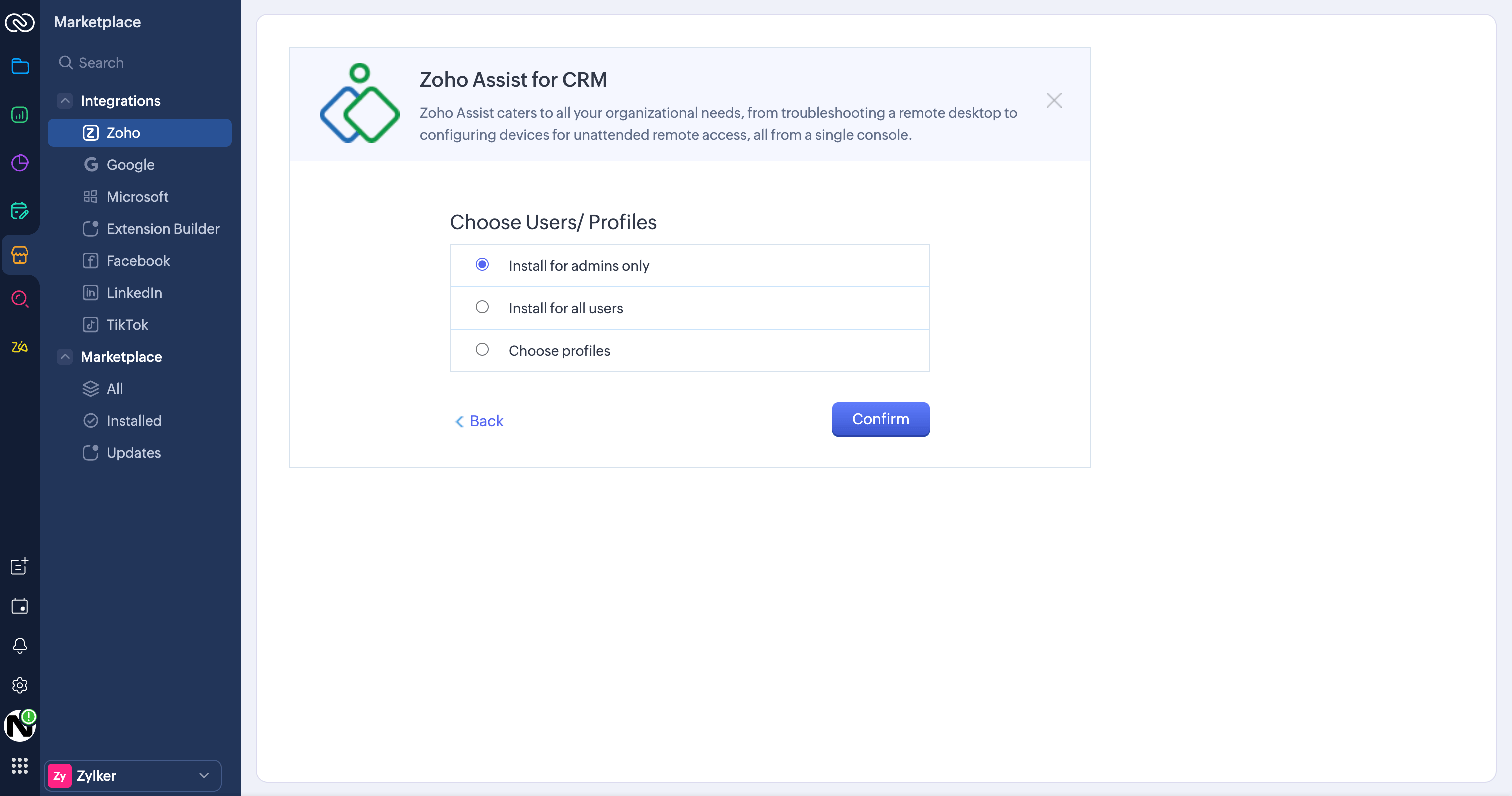Click the yellow Zia assistant icon
The width and height of the screenshot is (1512, 796).
point(20,347)
